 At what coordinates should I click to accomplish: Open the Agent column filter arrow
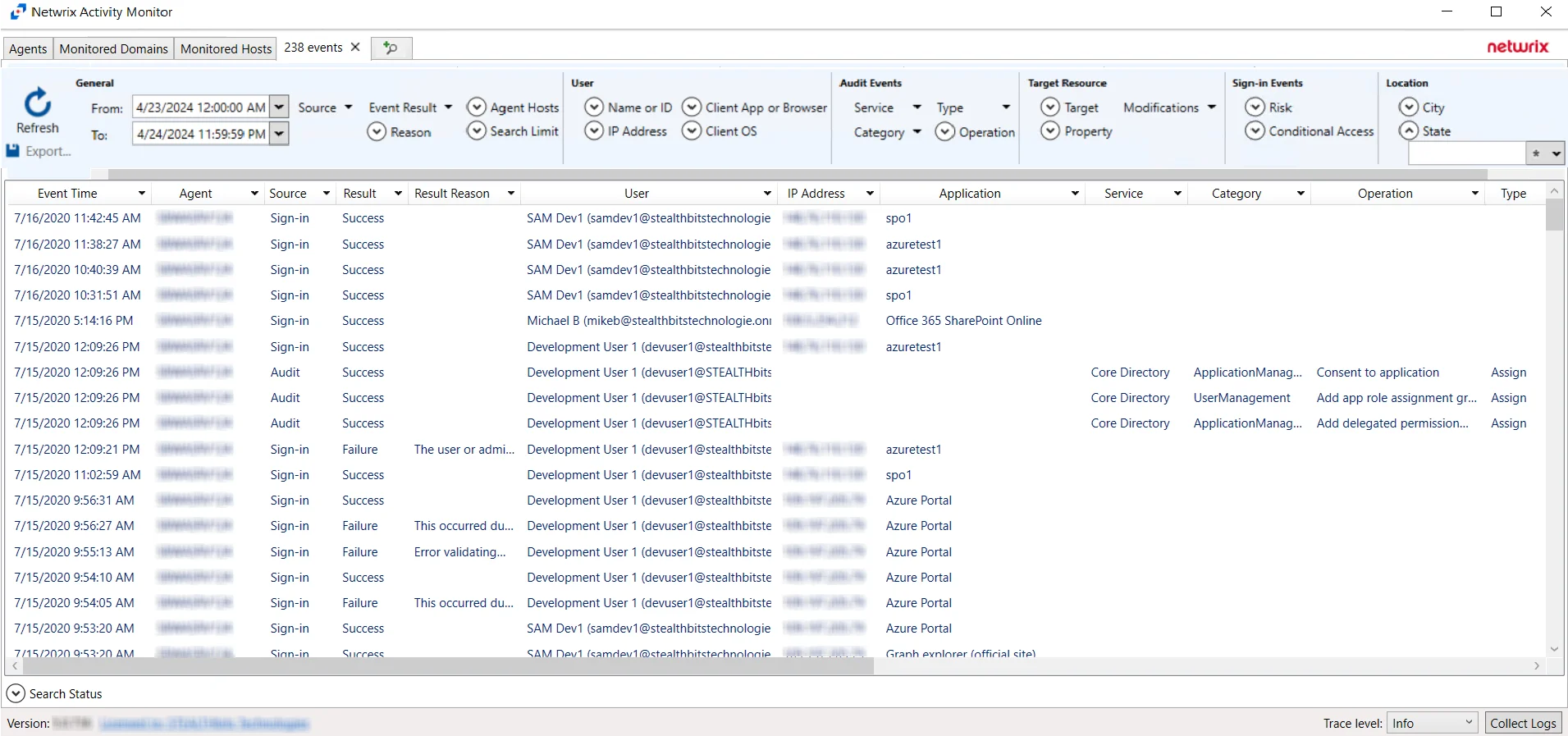click(254, 194)
